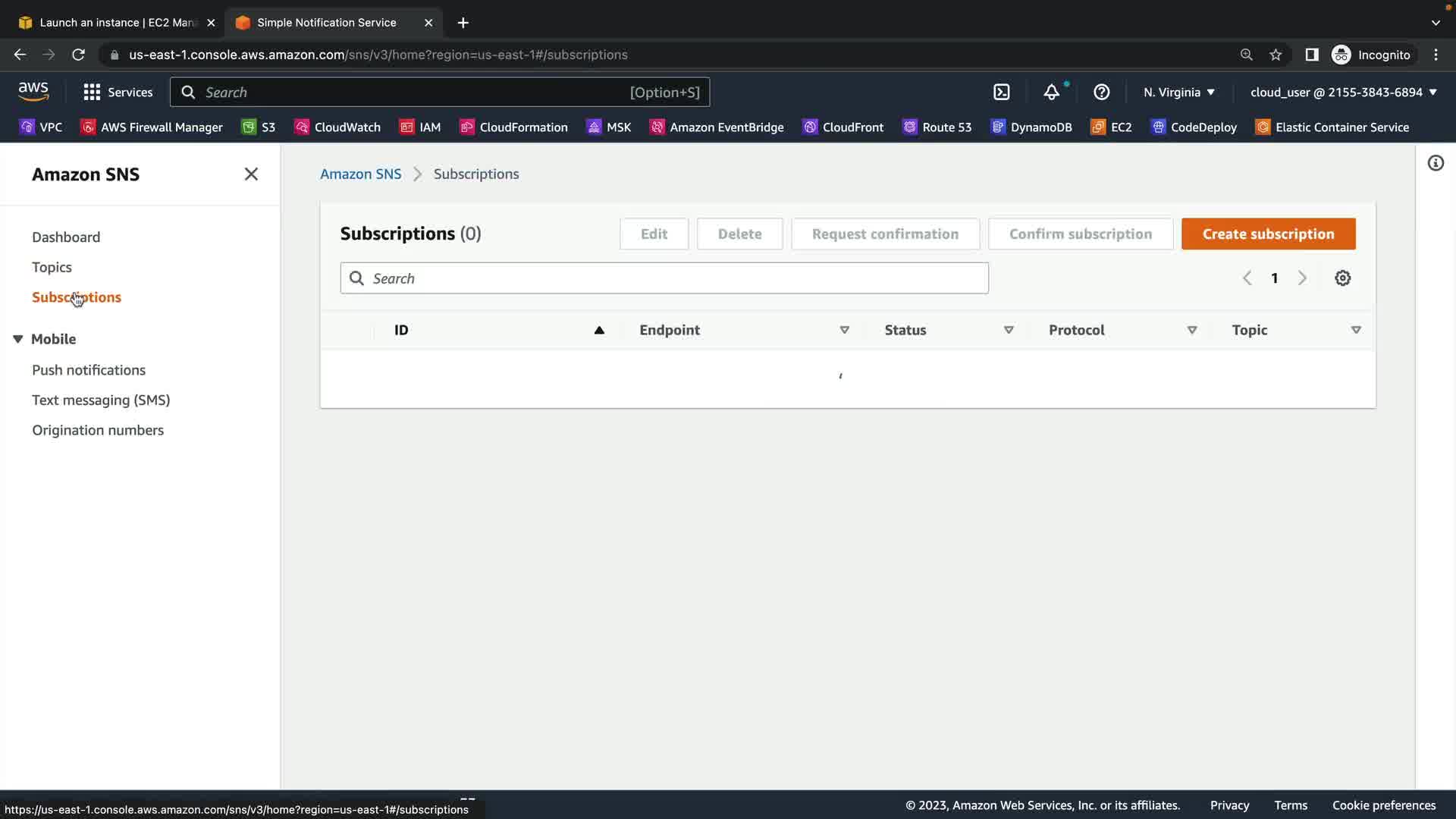1456x819 pixels.
Task: Click the AWS logo home icon
Action: tap(33, 92)
